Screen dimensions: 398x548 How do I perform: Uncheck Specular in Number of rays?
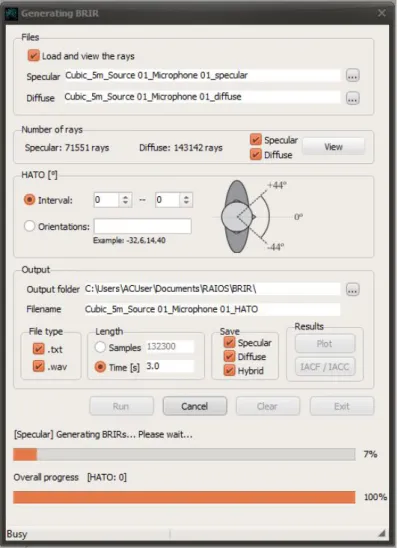[256, 140]
